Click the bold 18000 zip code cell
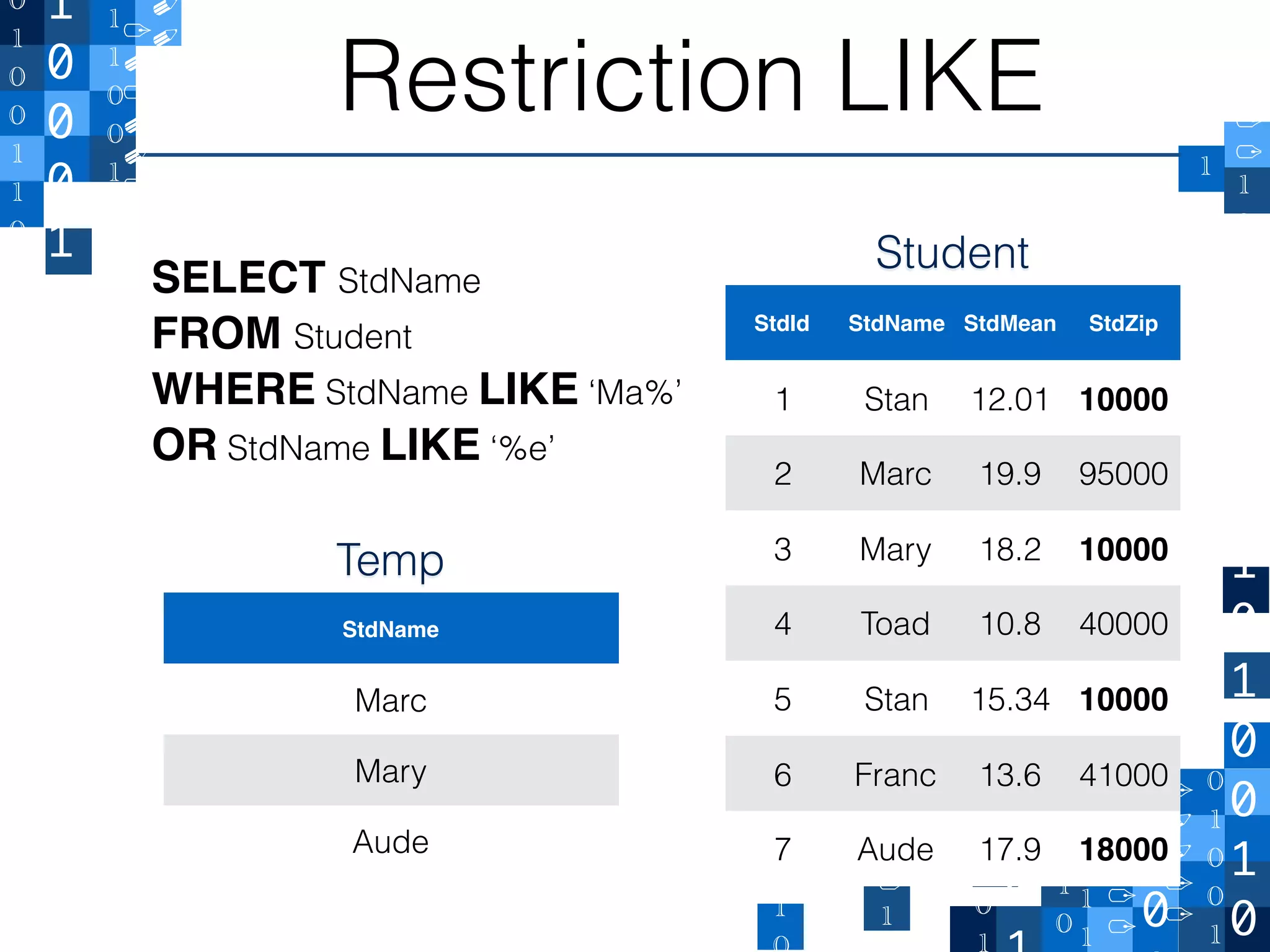This screenshot has width=1270, height=952. (1123, 849)
